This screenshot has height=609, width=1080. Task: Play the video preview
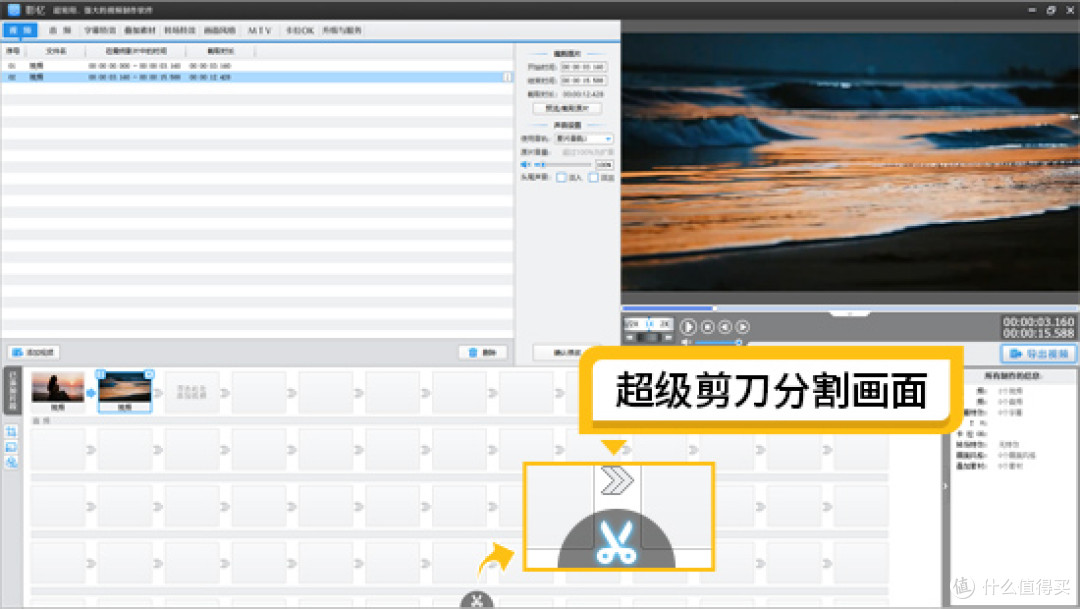[x=688, y=327]
